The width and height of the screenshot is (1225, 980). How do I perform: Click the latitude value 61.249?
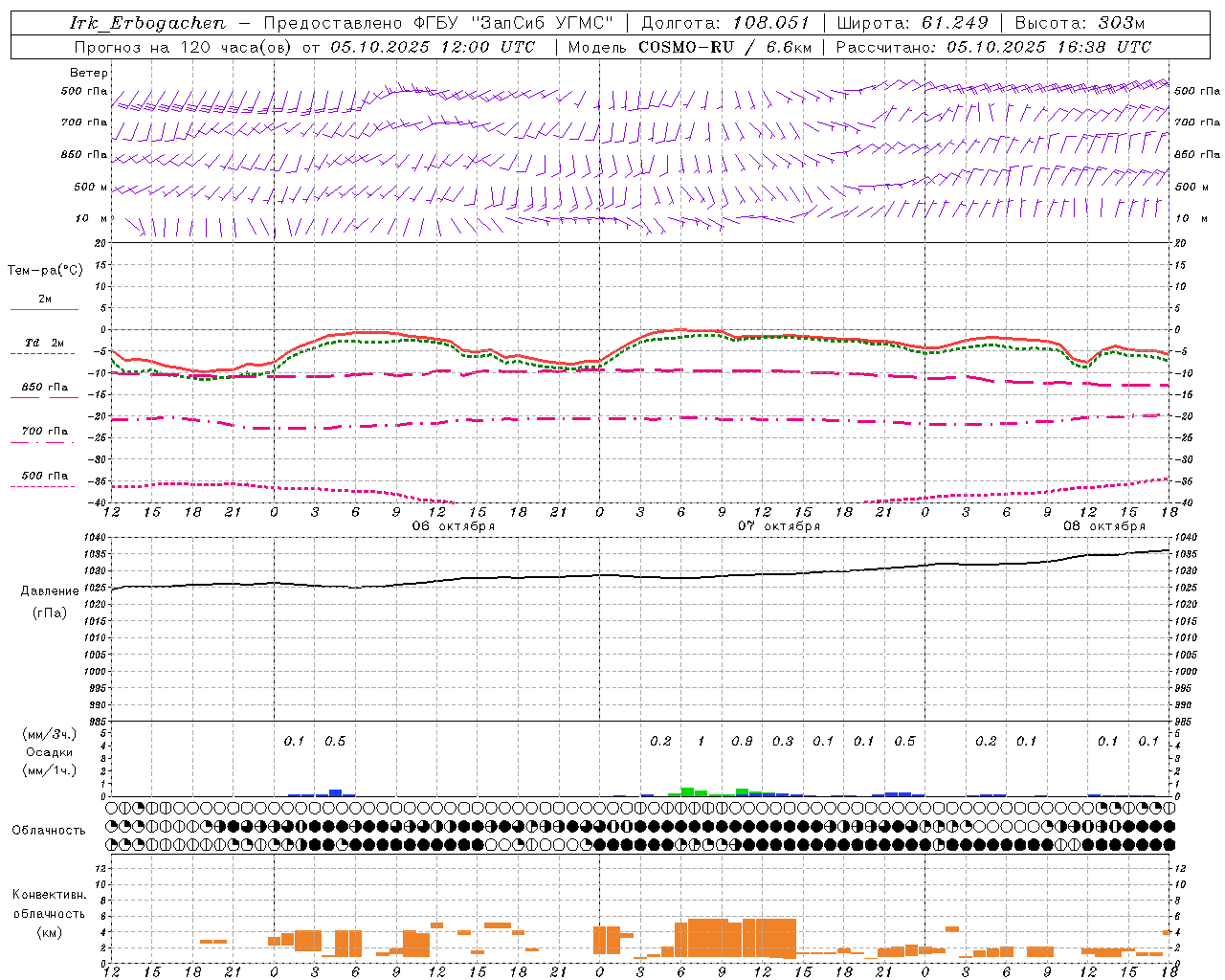tap(955, 23)
